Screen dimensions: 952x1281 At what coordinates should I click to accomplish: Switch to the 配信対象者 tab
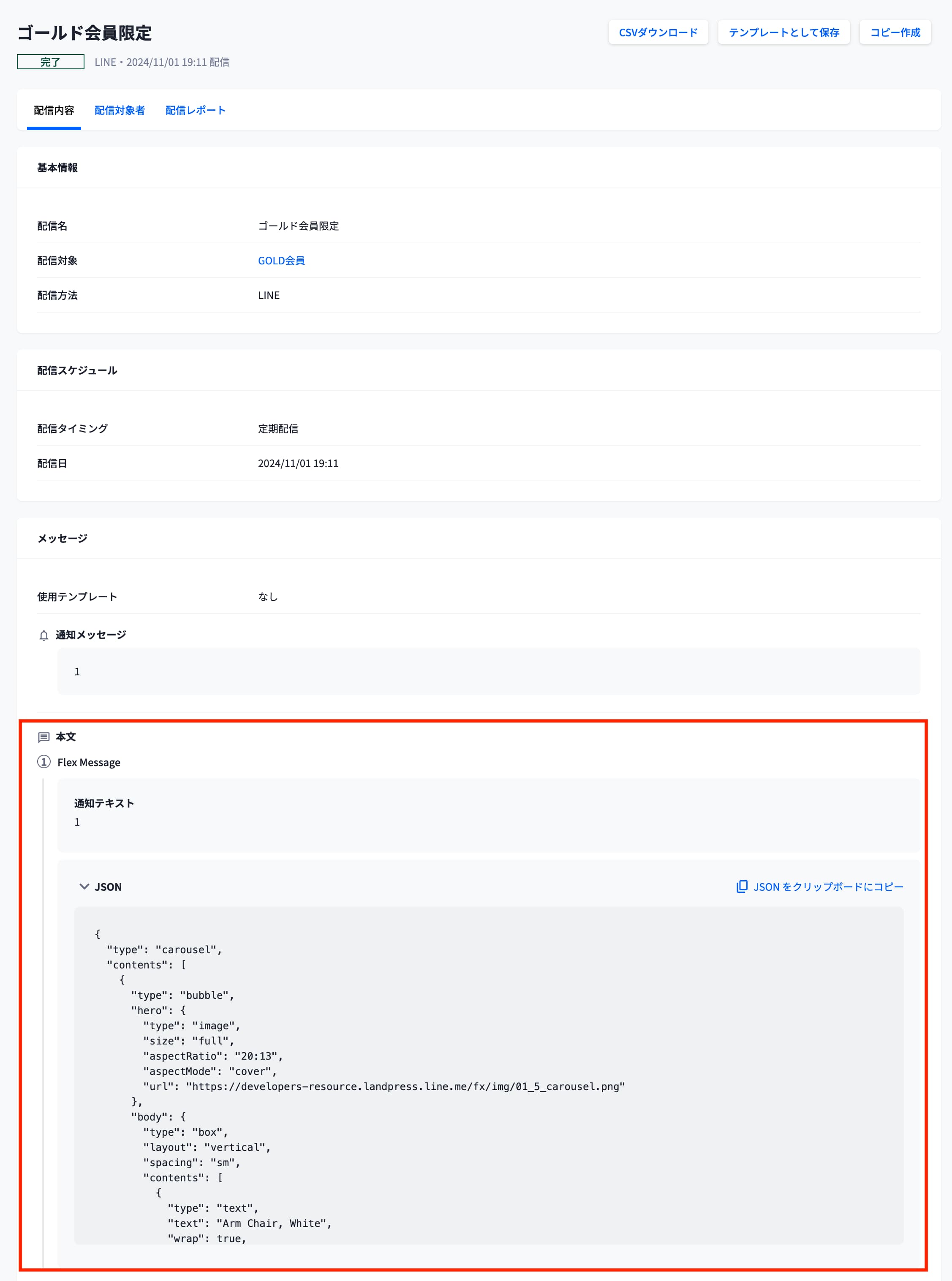coord(120,110)
